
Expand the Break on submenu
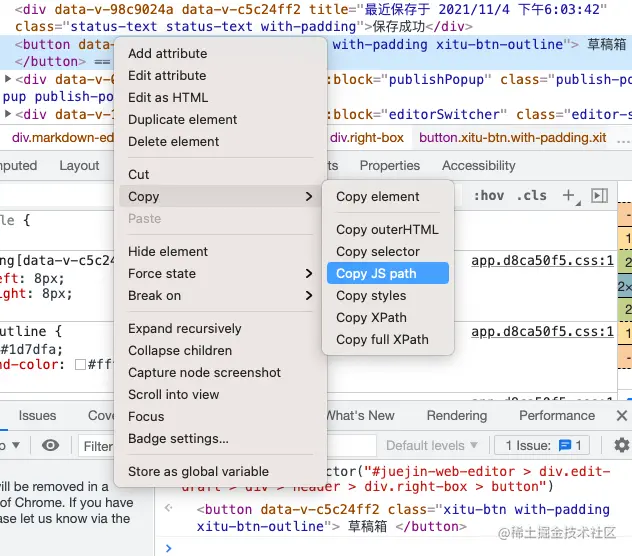(309, 296)
